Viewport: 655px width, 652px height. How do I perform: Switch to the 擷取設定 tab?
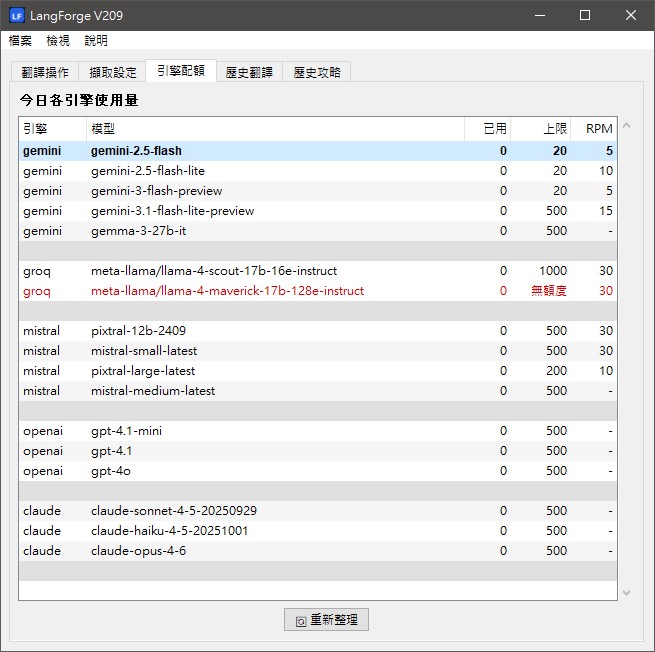point(113,72)
